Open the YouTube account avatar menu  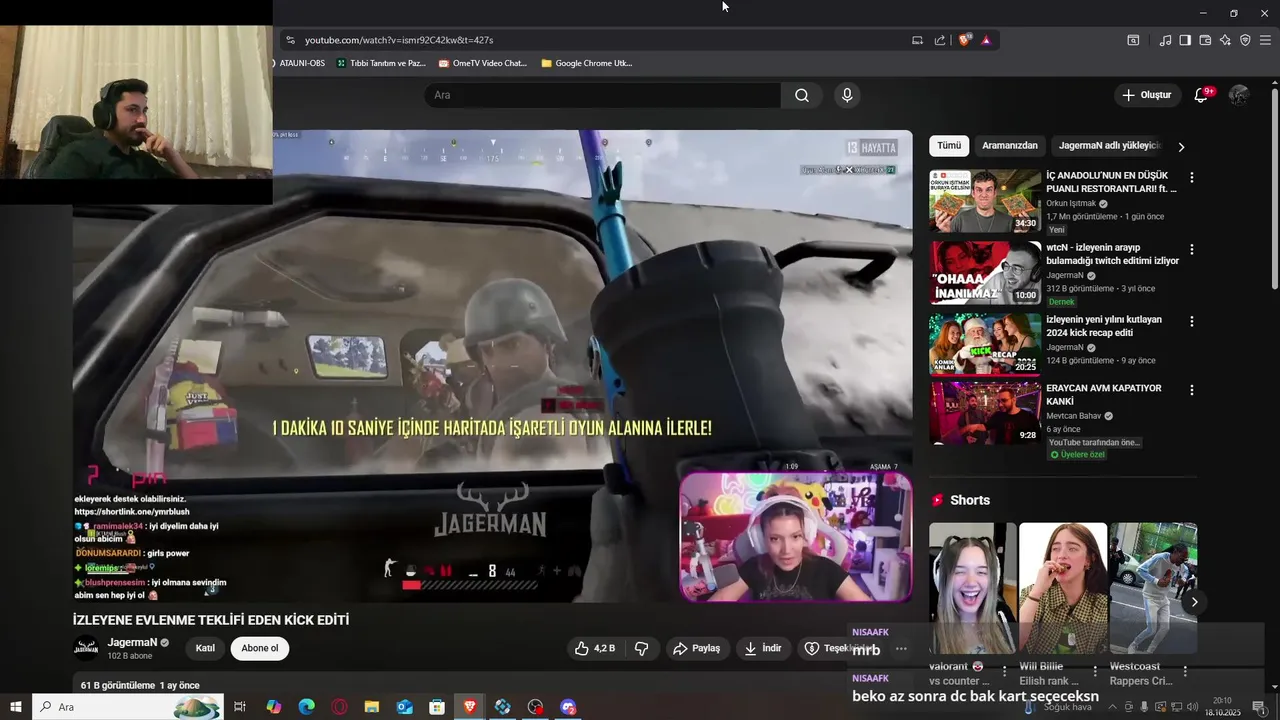[x=1239, y=95]
